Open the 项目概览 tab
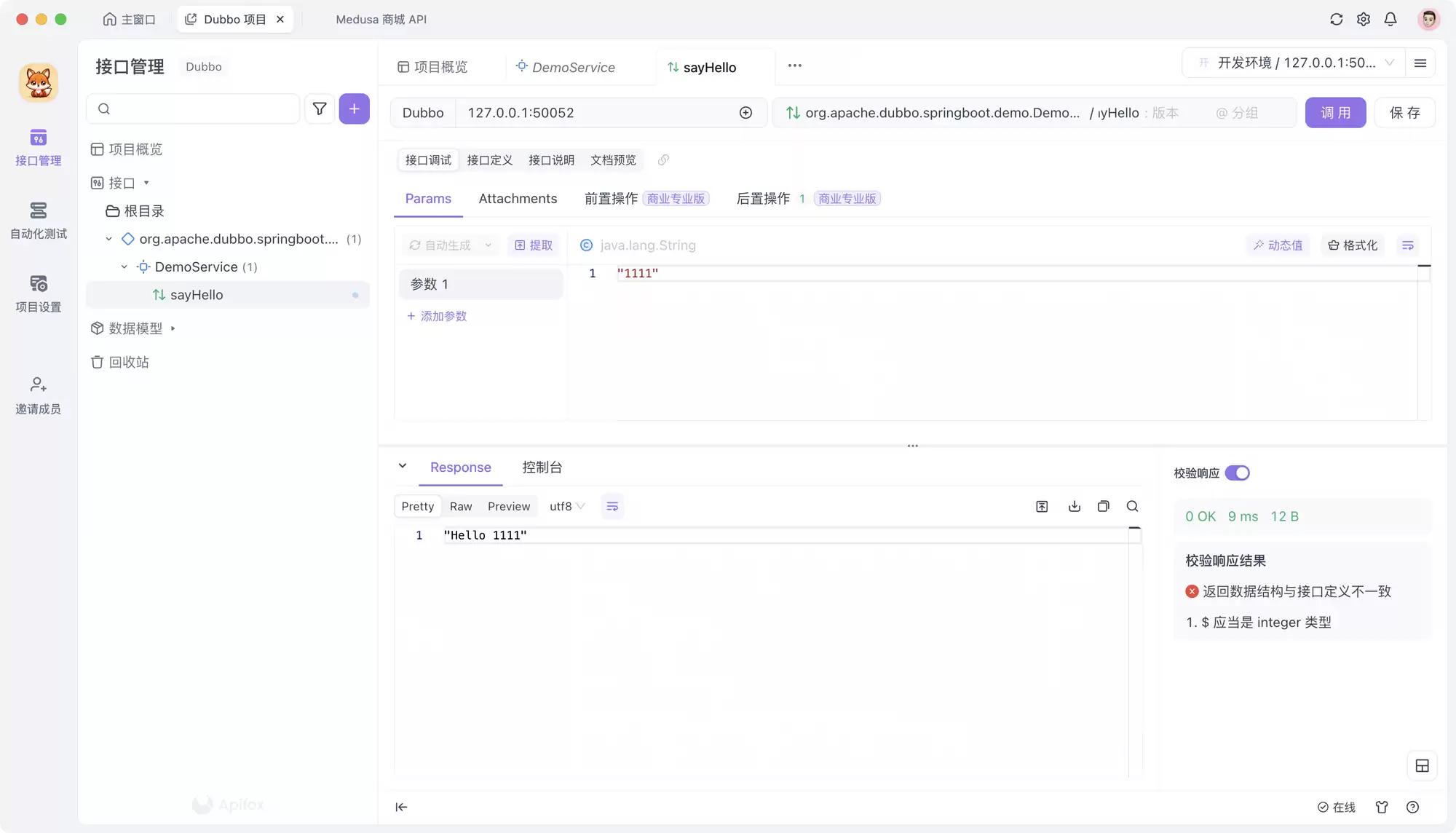1456x833 pixels. pyautogui.click(x=432, y=67)
